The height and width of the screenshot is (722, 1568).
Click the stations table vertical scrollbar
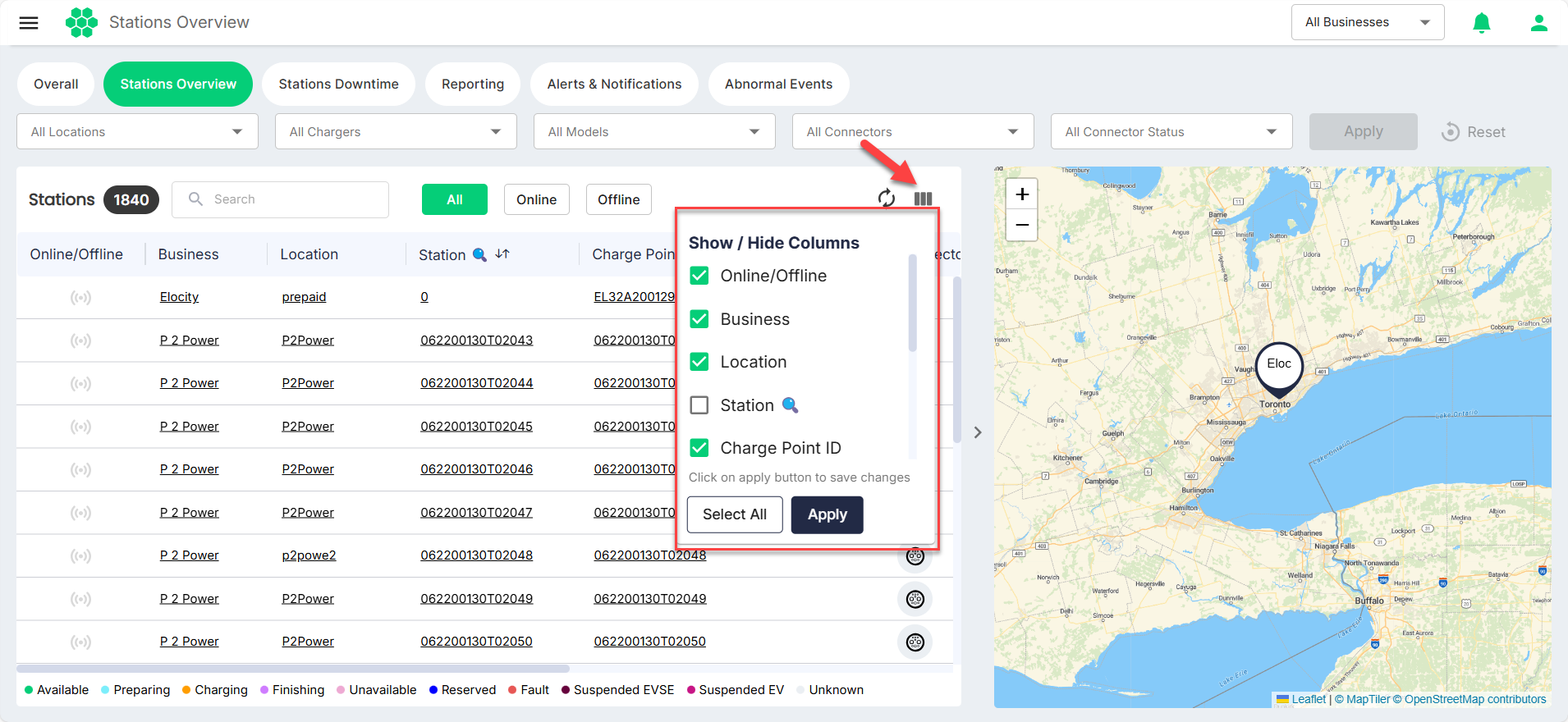956,359
